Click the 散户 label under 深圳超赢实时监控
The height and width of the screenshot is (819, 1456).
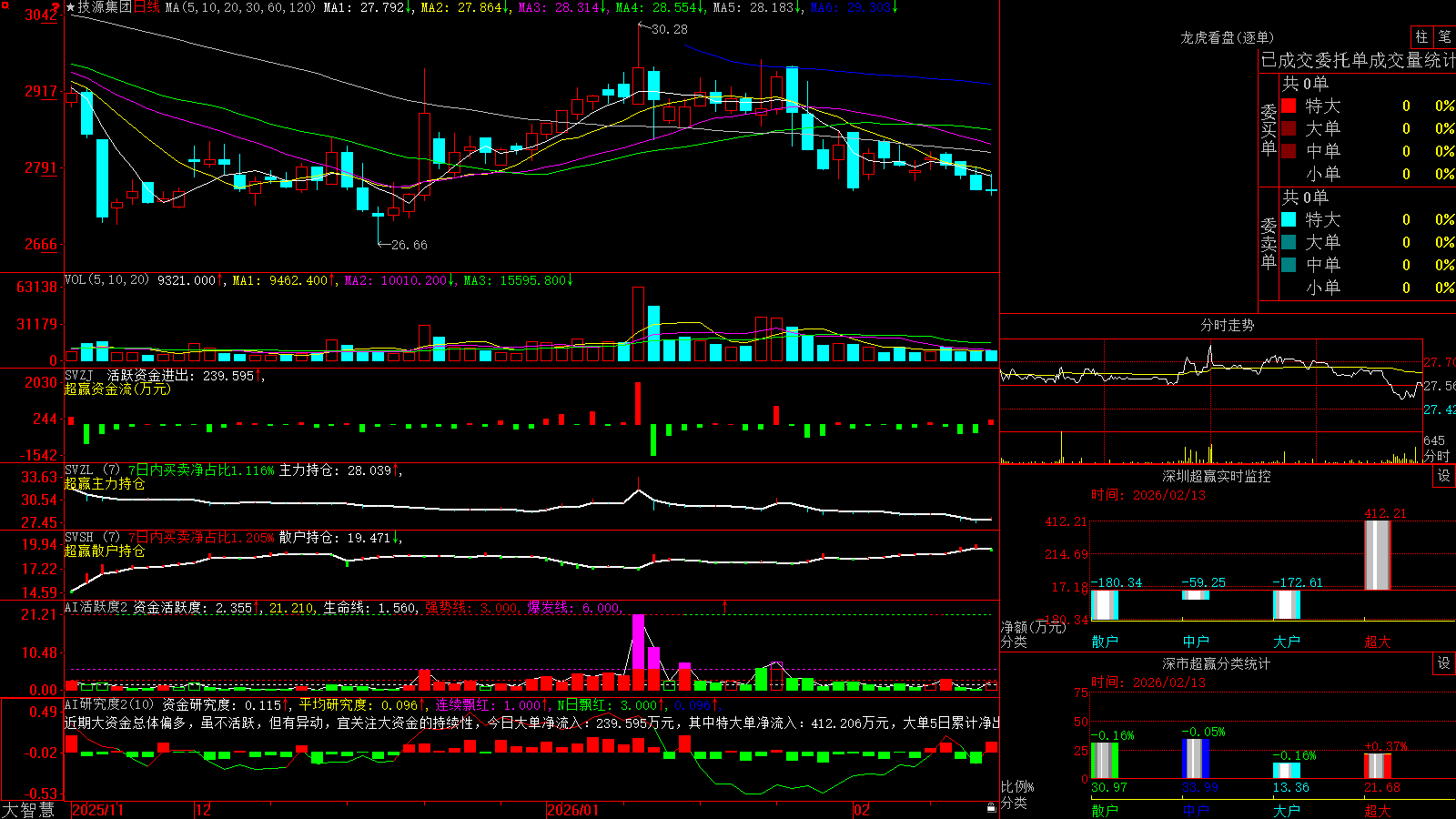coord(1105,642)
